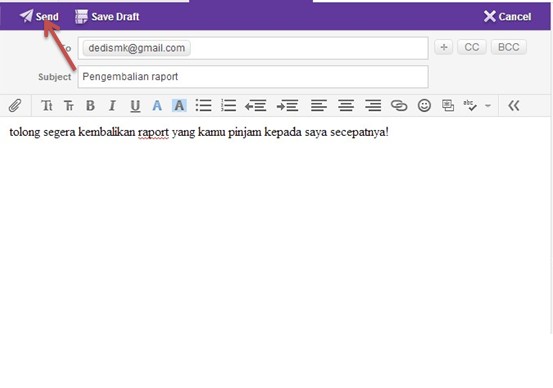Align text to the right
553x388 pixels.
click(373, 105)
